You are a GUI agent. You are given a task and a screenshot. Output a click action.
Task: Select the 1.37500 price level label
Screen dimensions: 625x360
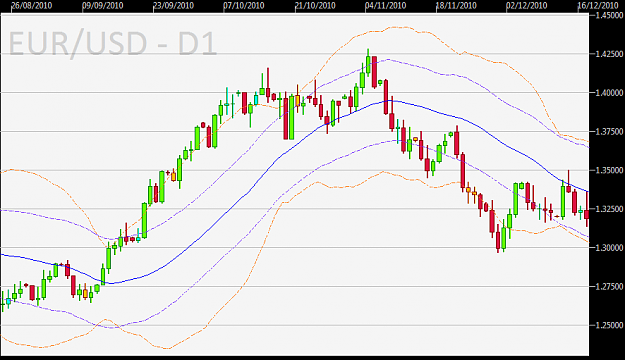click(609, 132)
